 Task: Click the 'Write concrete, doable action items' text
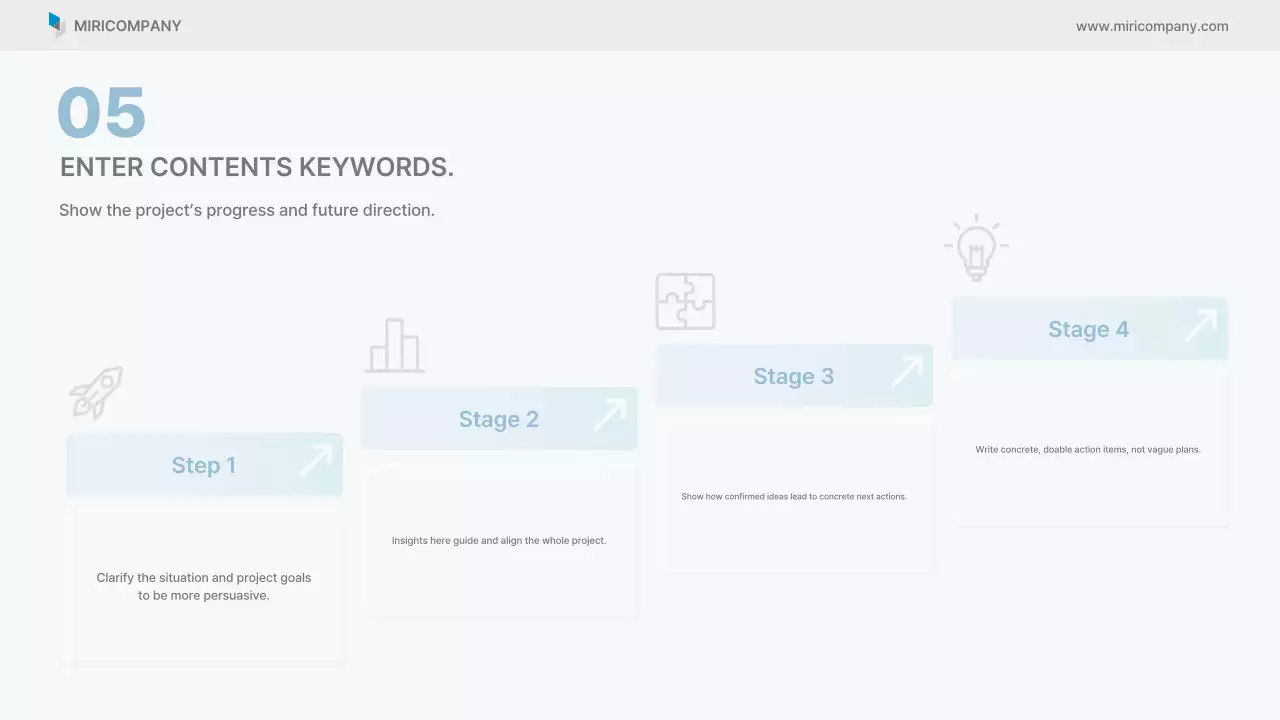coord(1088,450)
